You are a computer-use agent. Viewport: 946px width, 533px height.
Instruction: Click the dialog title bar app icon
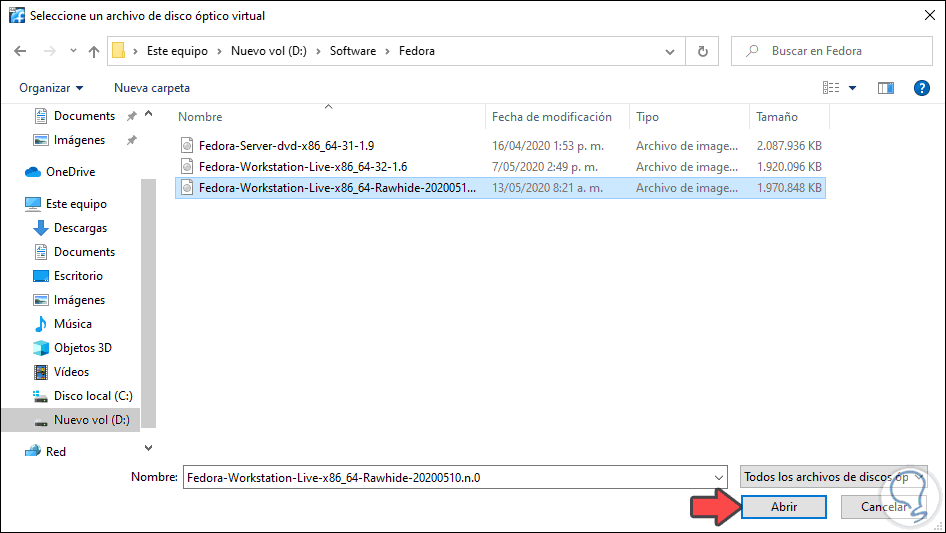(x=16, y=15)
